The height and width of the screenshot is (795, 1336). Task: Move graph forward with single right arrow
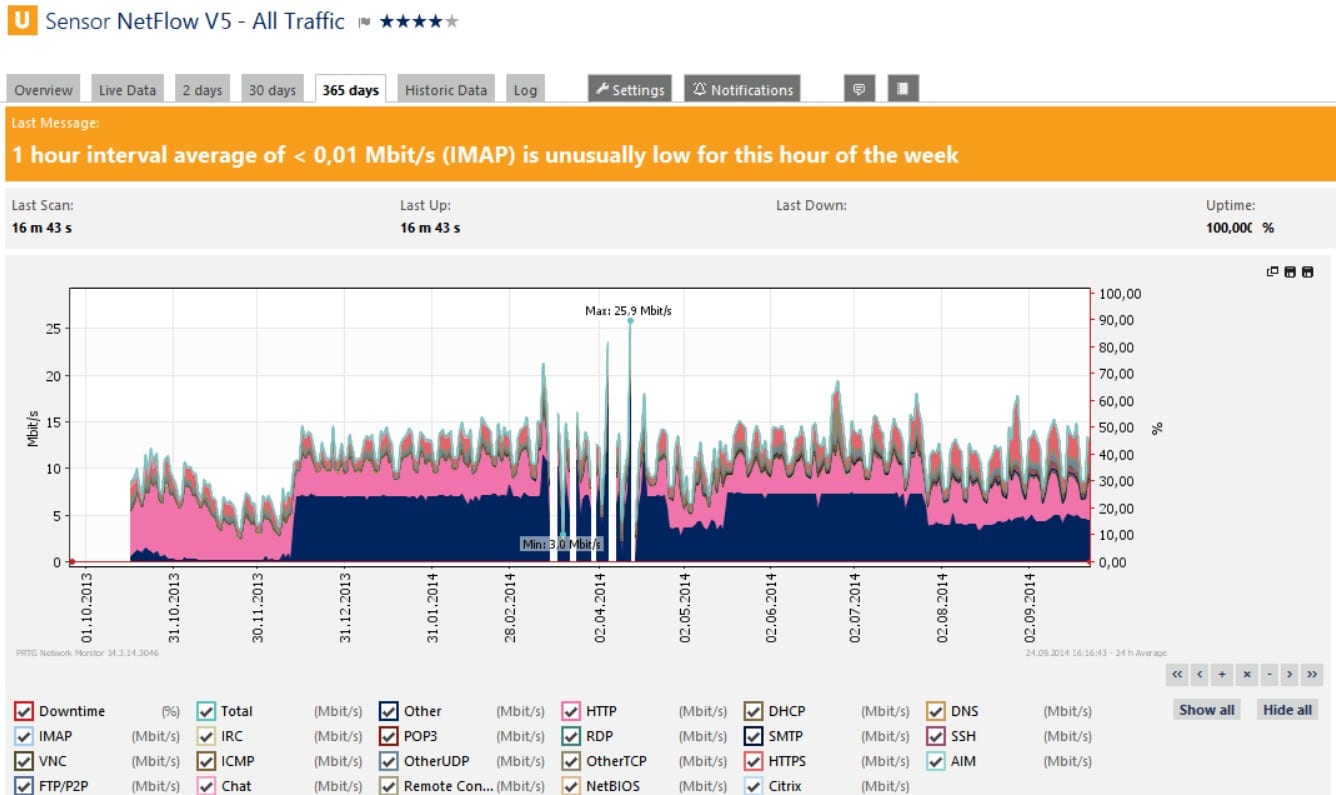click(x=1290, y=674)
